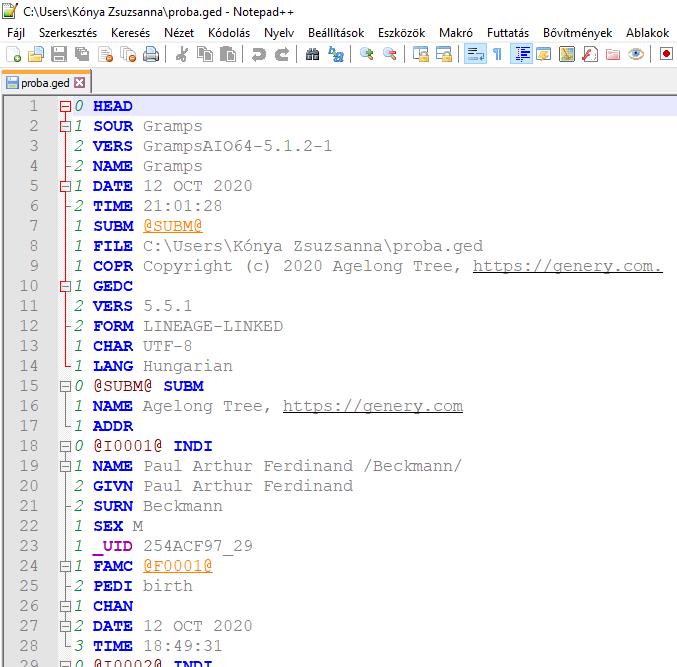The width and height of the screenshot is (677, 667).
Task: Open the Nézet menu
Action: [x=179, y=33]
